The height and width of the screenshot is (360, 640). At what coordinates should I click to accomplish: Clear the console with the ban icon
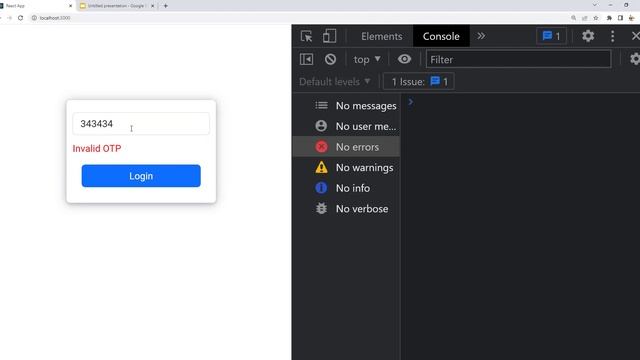tap(331, 59)
